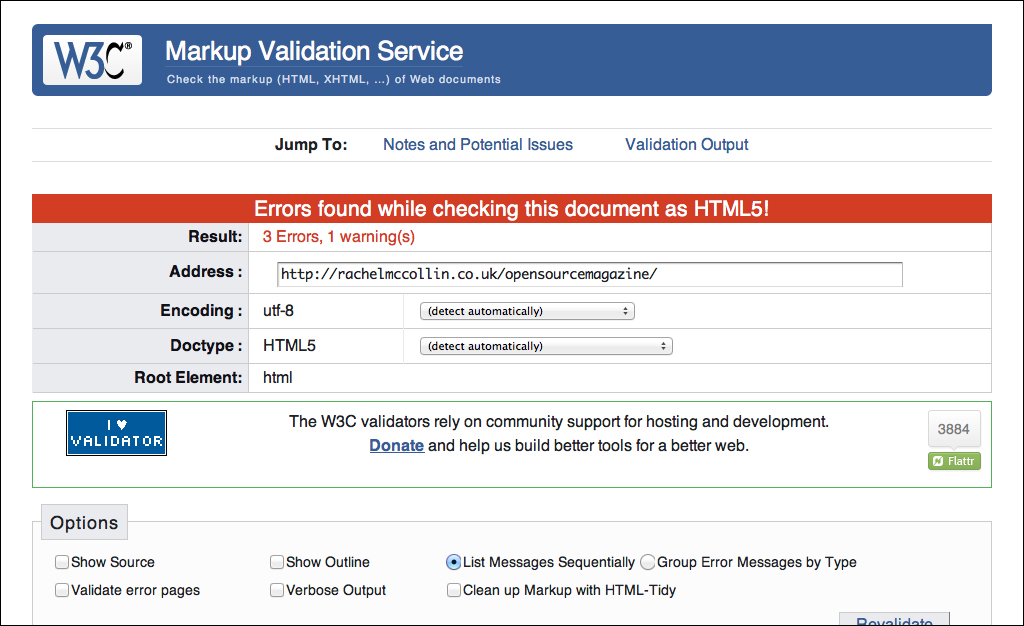Click the Address URL input field
The height and width of the screenshot is (626, 1024).
point(590,274)
